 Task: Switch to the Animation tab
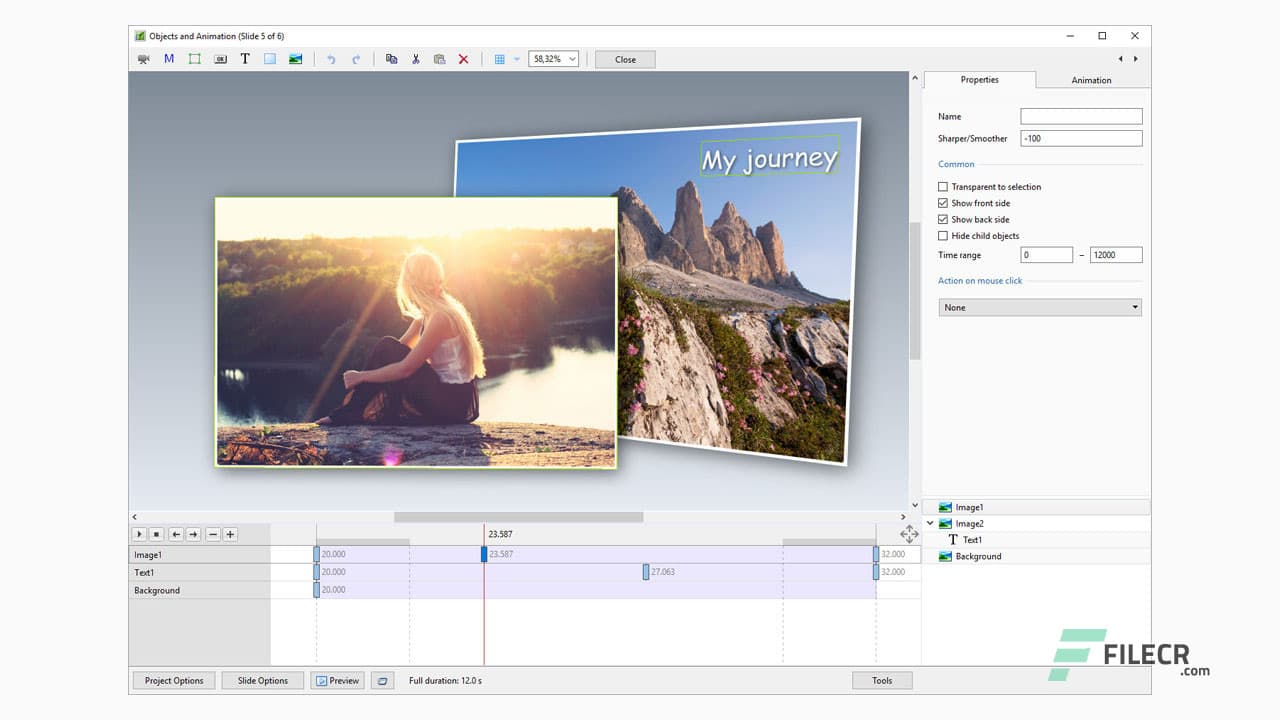[x=1091, y=80]
